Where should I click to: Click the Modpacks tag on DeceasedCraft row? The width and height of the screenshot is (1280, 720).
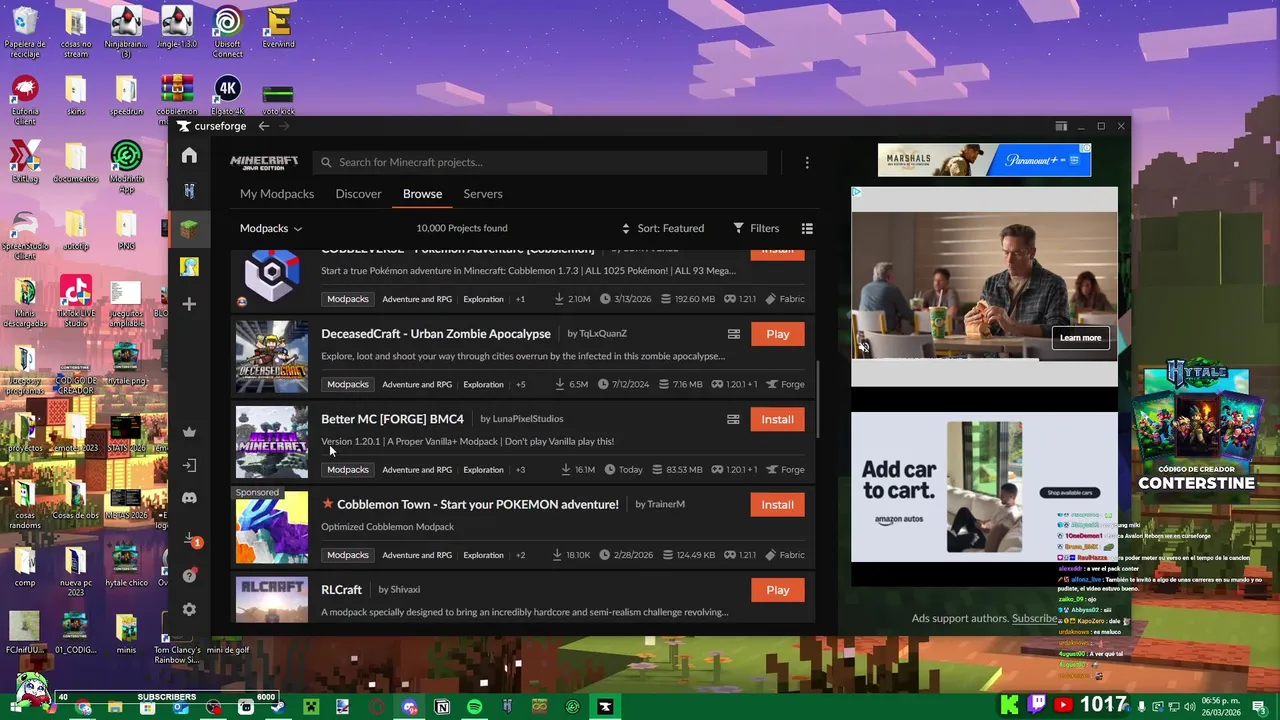point(348,384)
